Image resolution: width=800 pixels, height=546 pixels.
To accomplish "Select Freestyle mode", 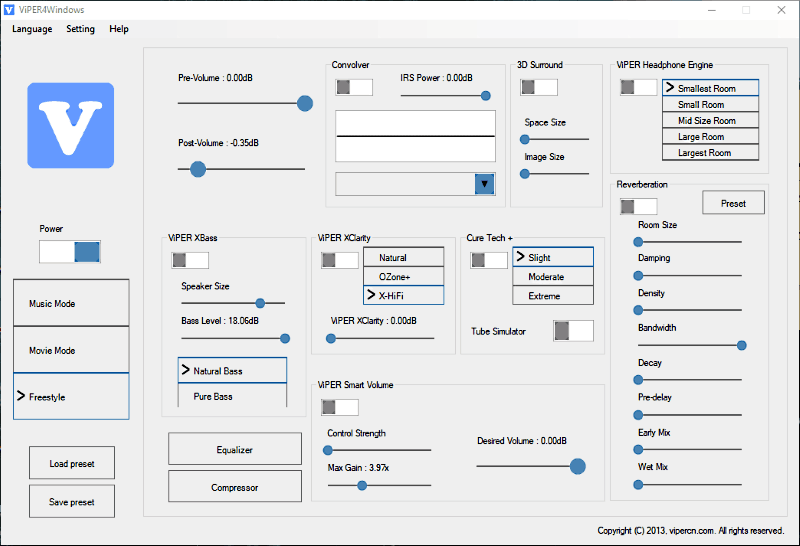I will 71,396.
